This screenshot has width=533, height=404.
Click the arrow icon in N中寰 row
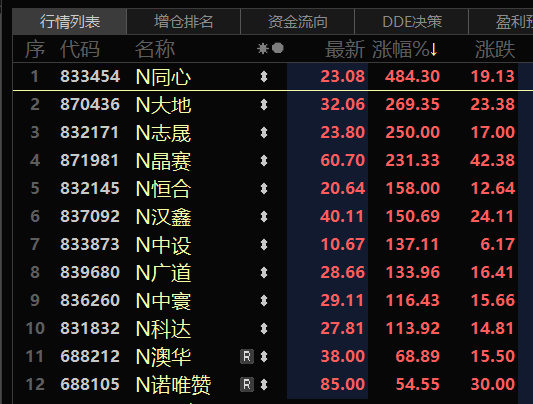point(264,300)
